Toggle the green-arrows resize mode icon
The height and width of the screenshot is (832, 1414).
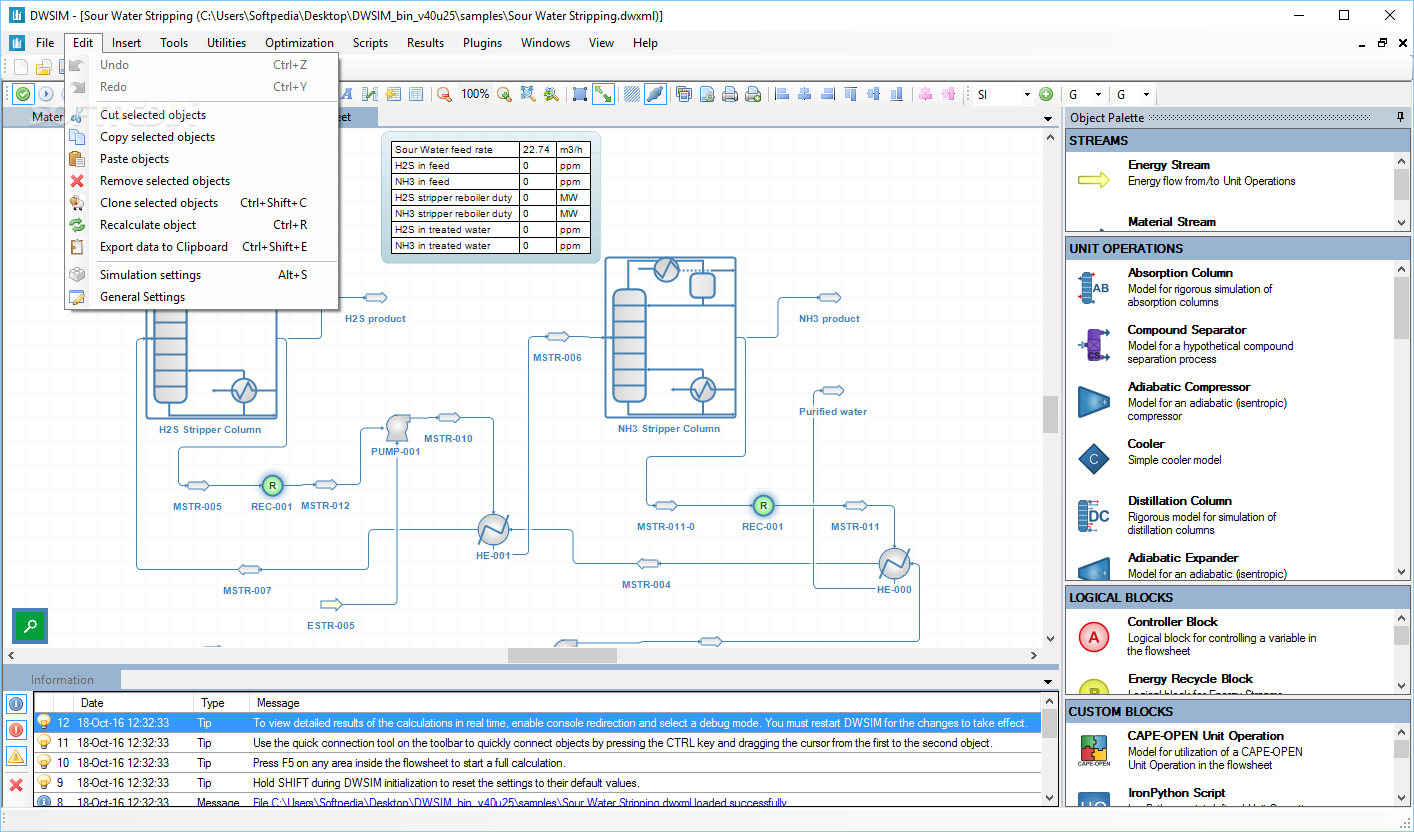pyautogui.click(x=603, y=94)
